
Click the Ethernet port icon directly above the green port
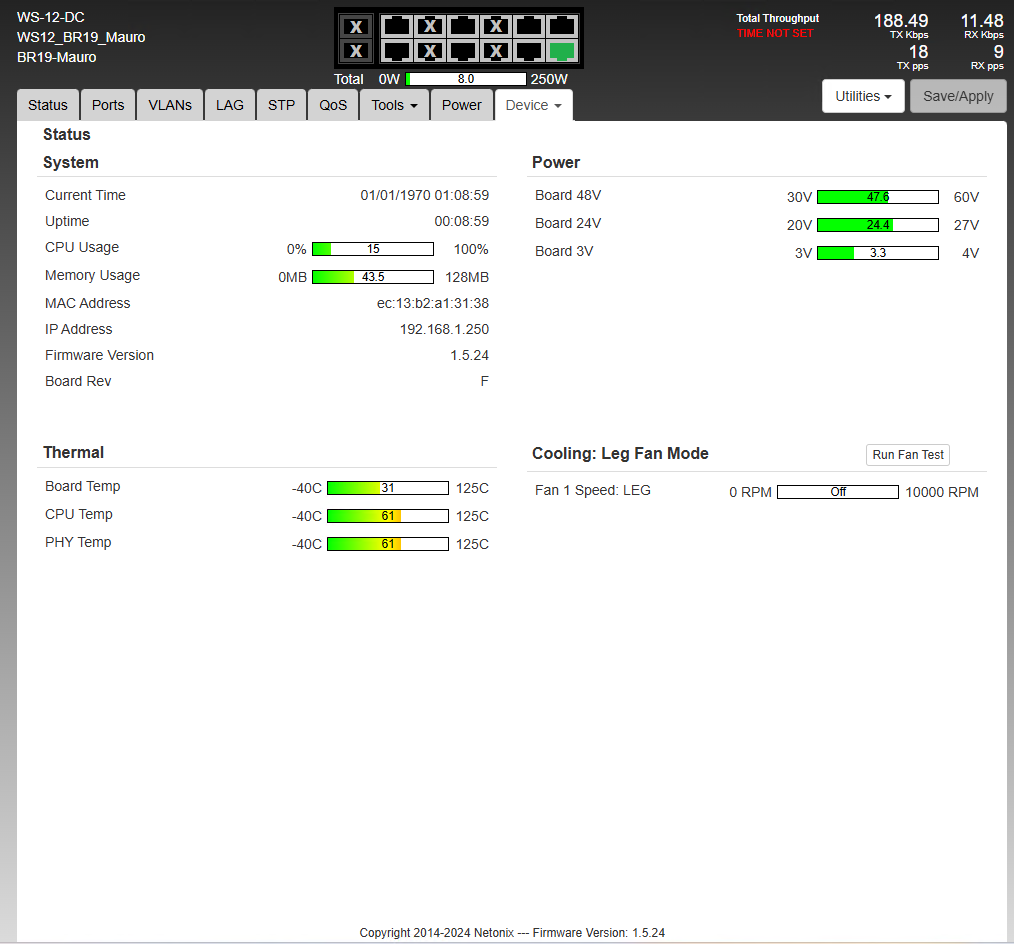pyautogui.click(x=562, y=27)
